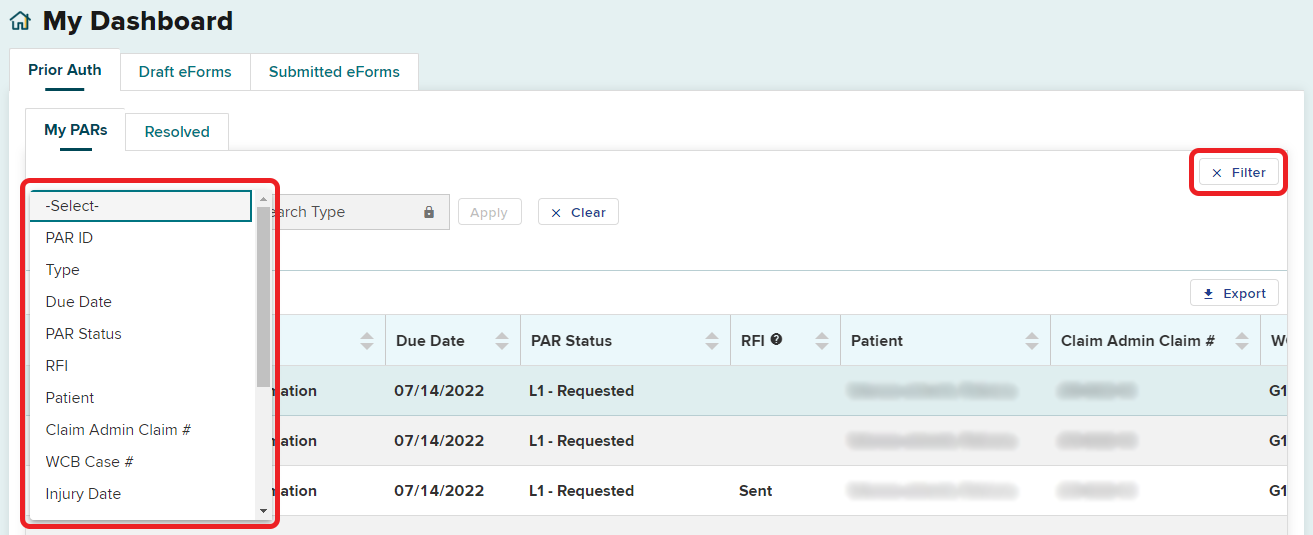Sort by Claim Admin Claim # arrows
Viewport: 1313px width, 535px height.
click(x=1242, y=341)
